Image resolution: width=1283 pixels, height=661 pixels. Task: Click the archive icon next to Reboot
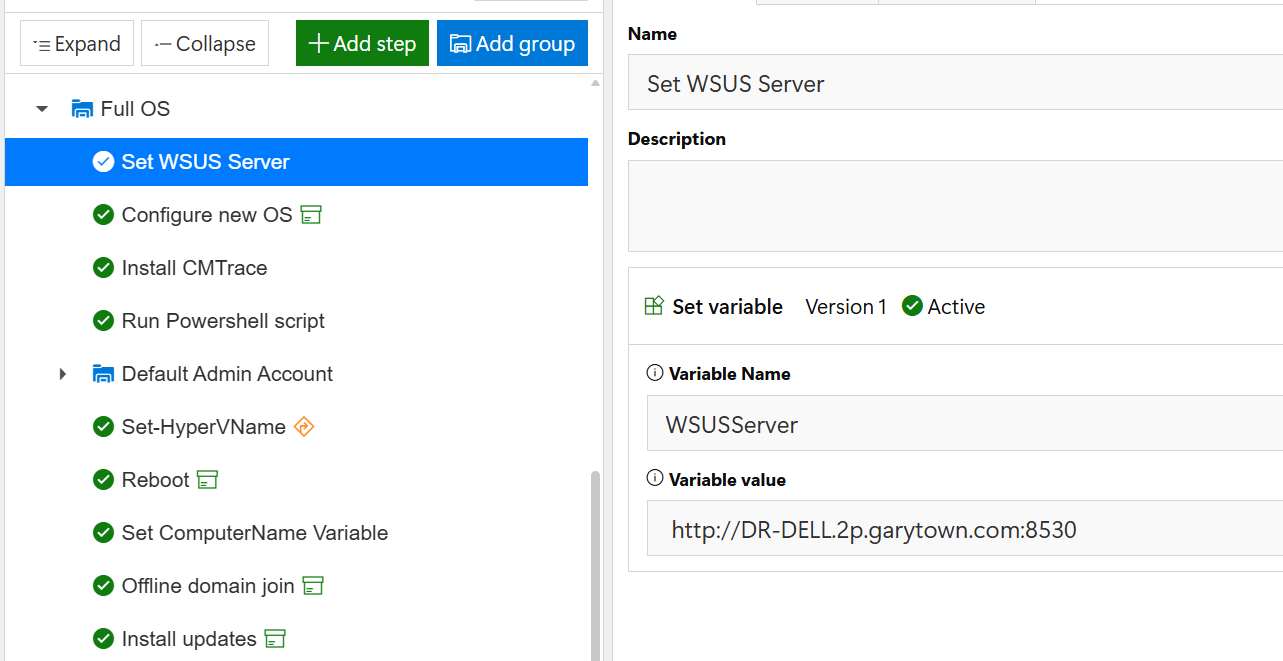207,480
